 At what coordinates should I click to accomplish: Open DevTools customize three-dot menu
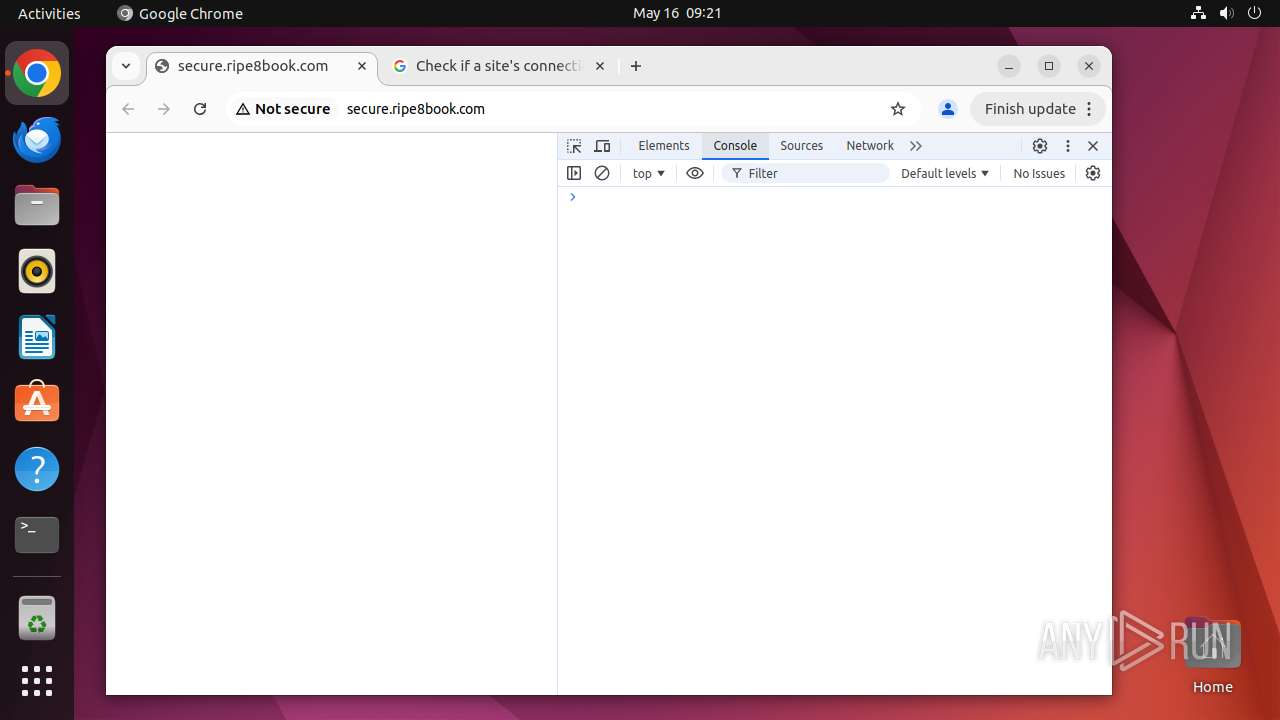click(1068, 146)
